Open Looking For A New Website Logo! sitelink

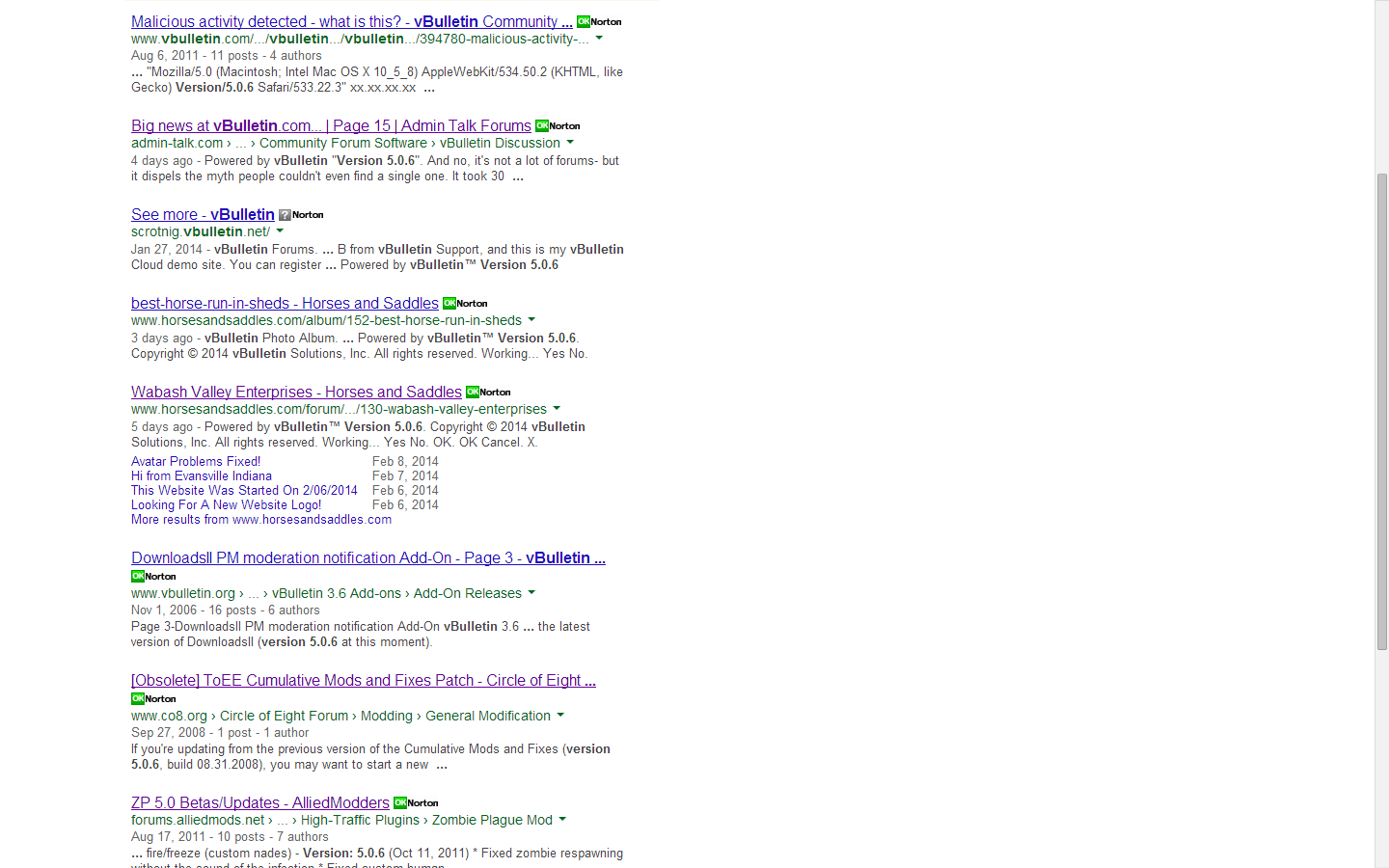point(227,504)
